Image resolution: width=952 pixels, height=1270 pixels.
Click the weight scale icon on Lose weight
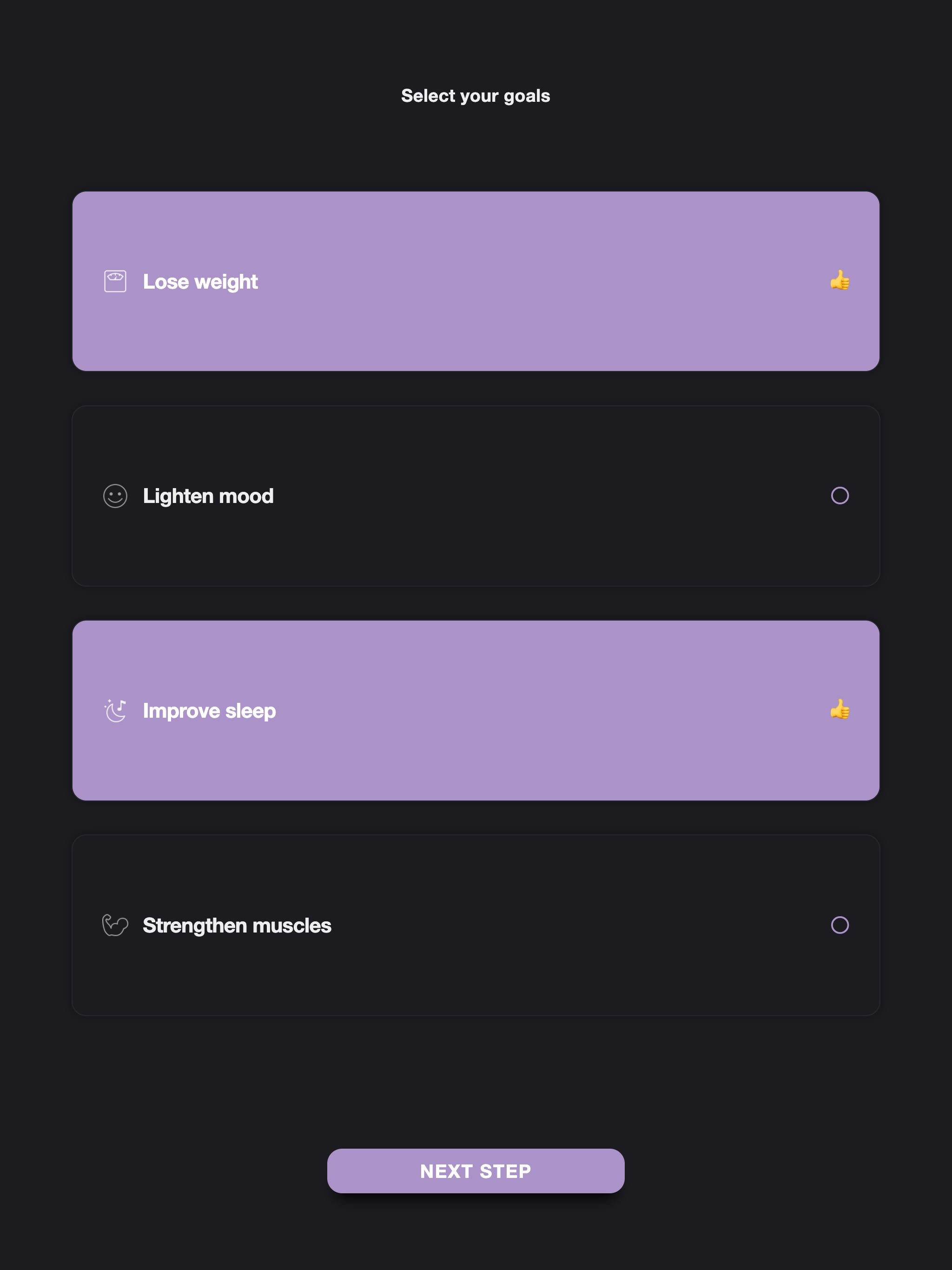point(114,281)
